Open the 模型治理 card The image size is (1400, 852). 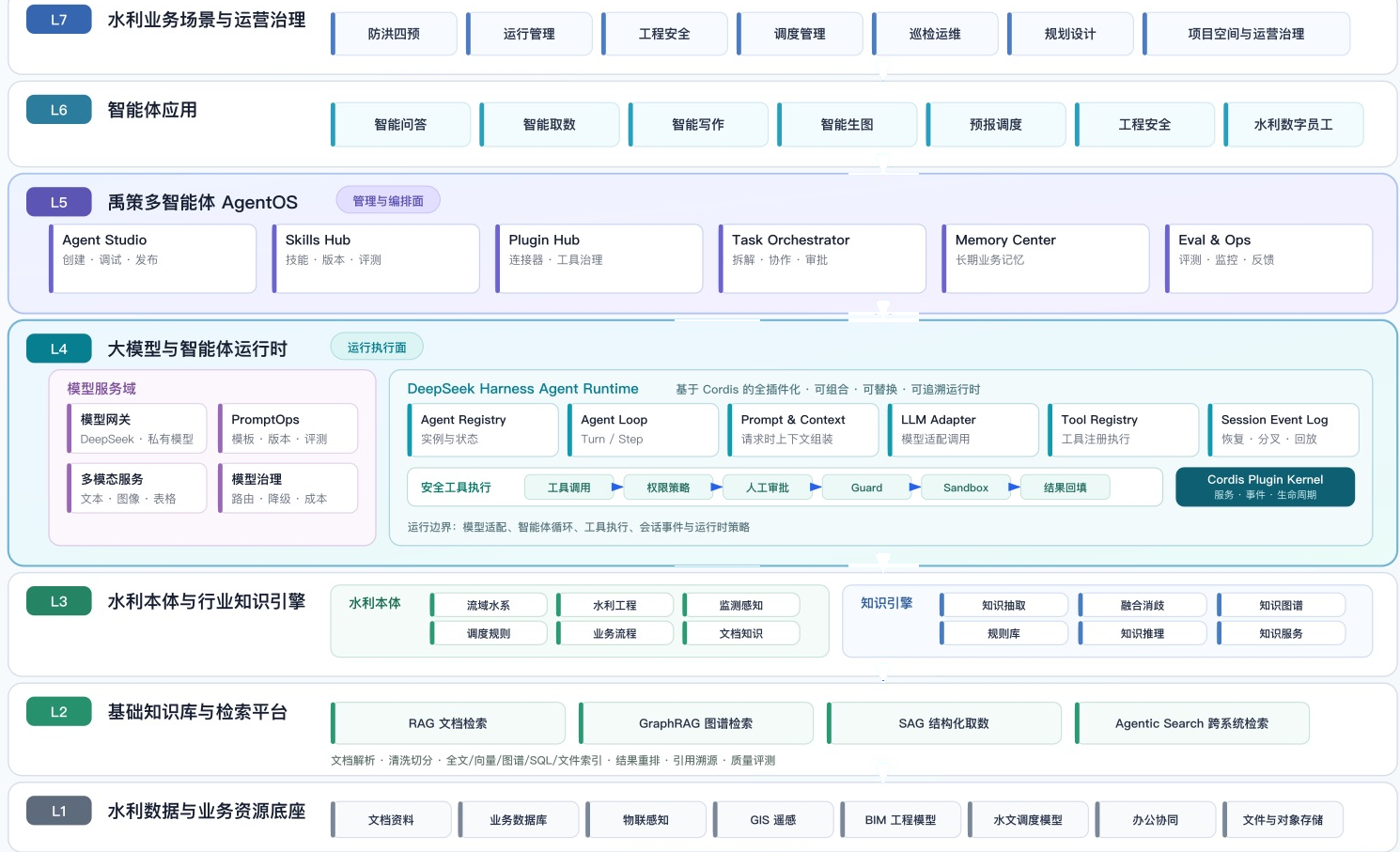(288, 488)
